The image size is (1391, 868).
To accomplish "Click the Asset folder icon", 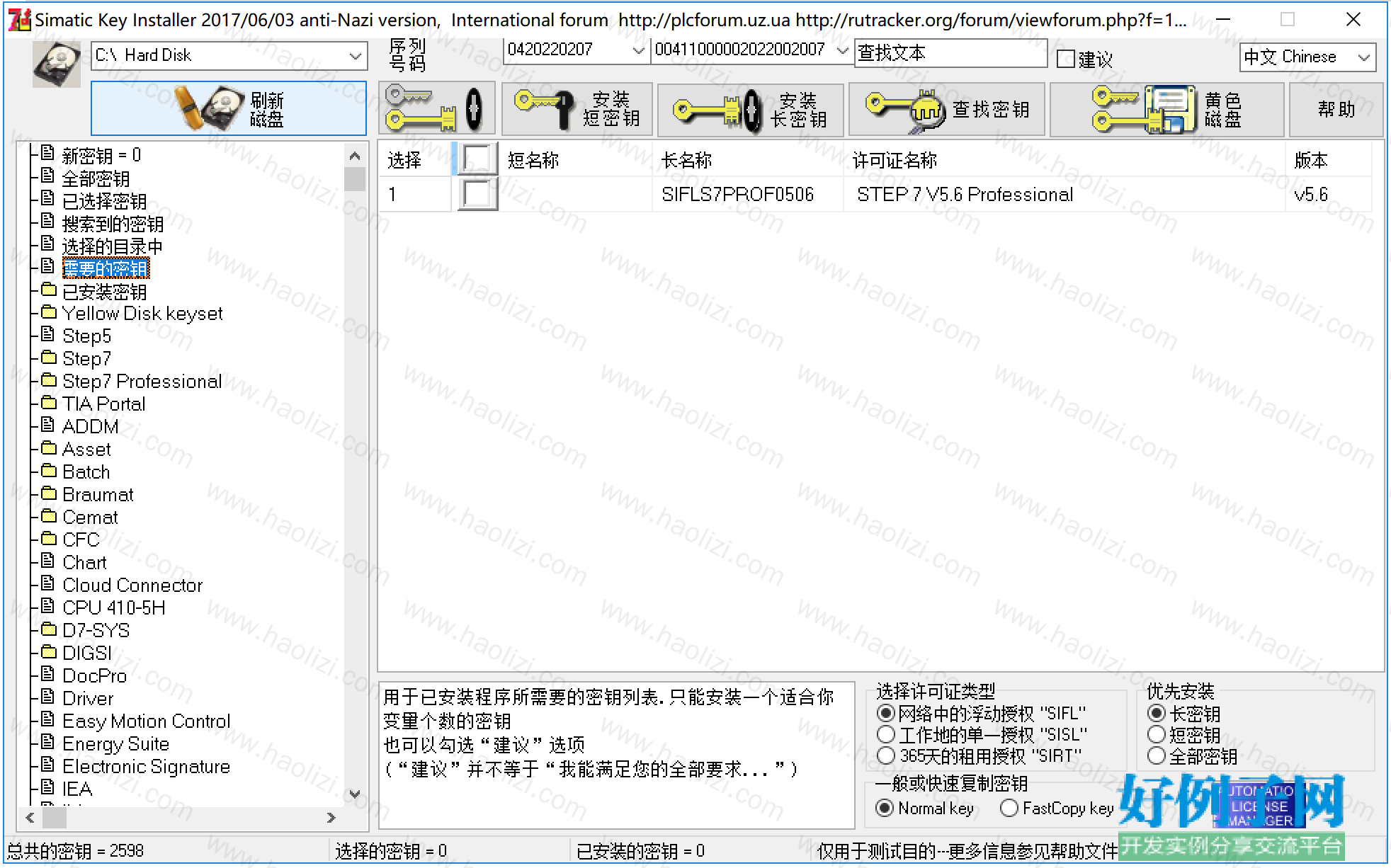I will tap(48, 448).
